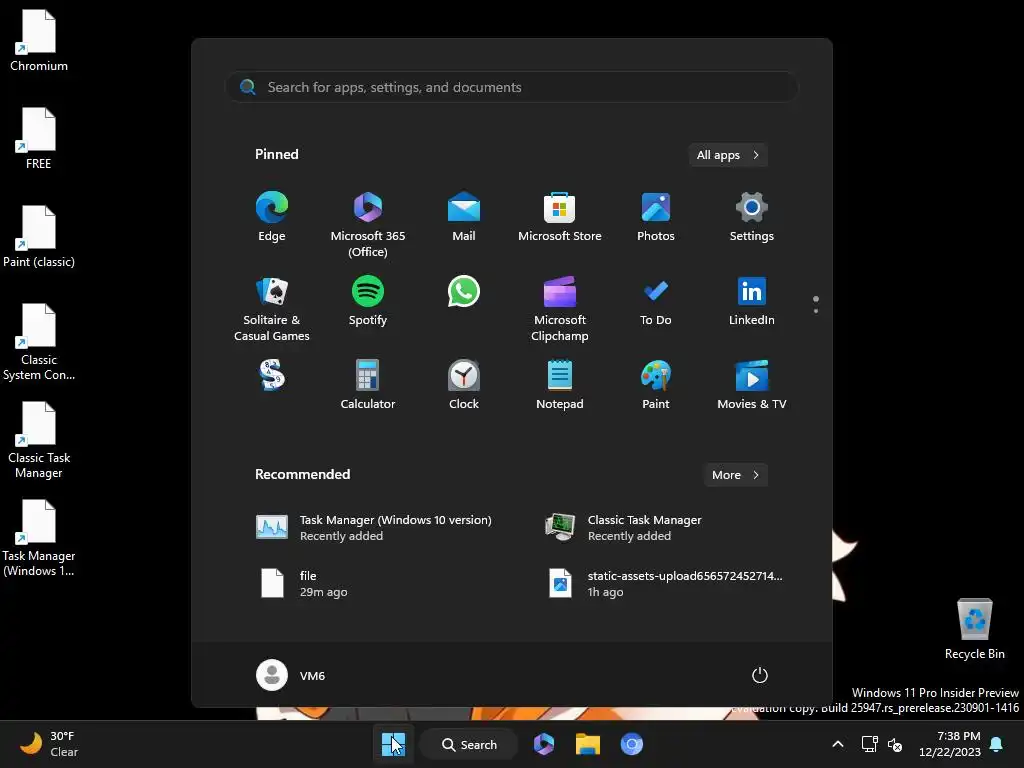Launch Spotify from the Start menu
This screenshot has height=768, width=1024.
pos(368,300)
